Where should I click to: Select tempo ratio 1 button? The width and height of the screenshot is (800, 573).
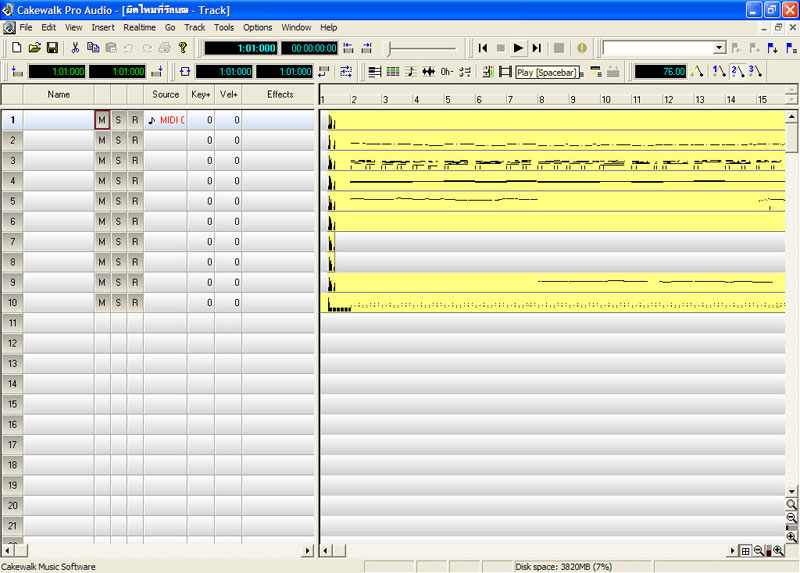(719, 71)
